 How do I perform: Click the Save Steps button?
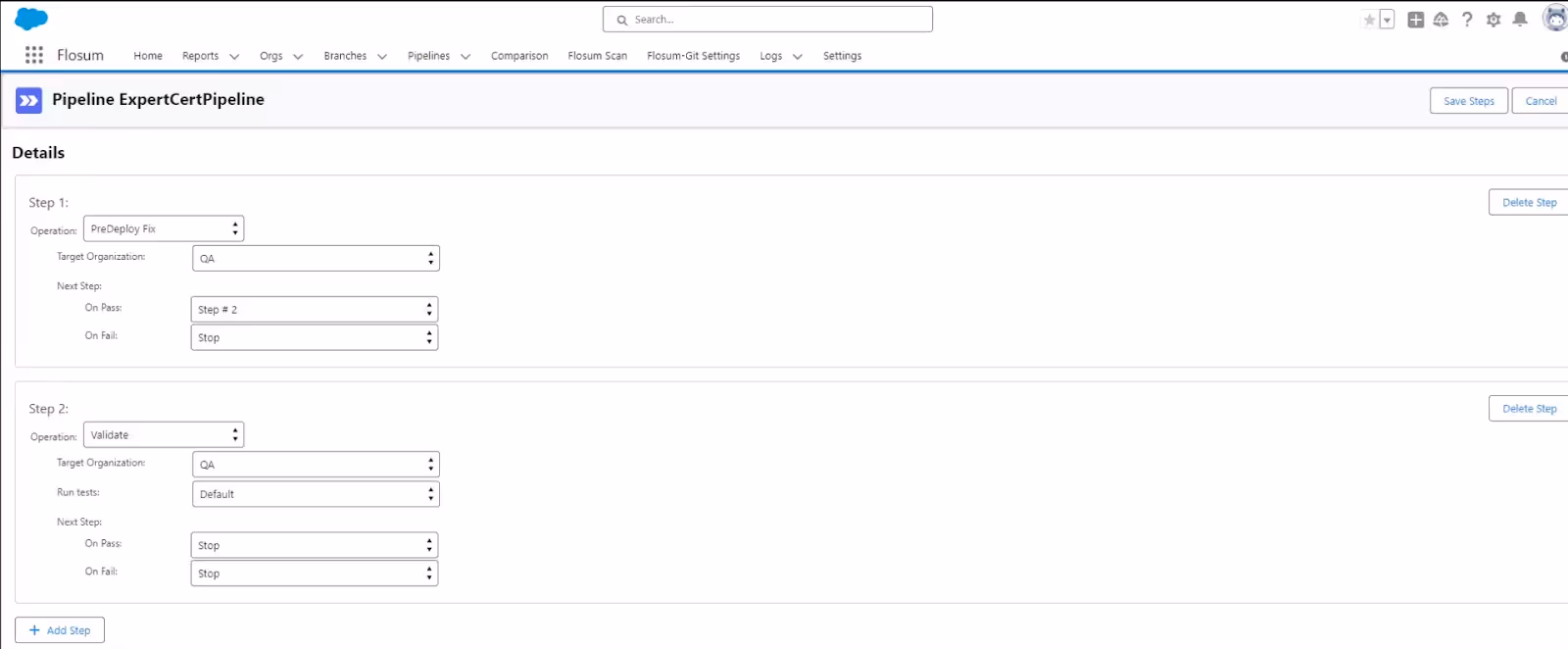click(x=1469, y=101)
